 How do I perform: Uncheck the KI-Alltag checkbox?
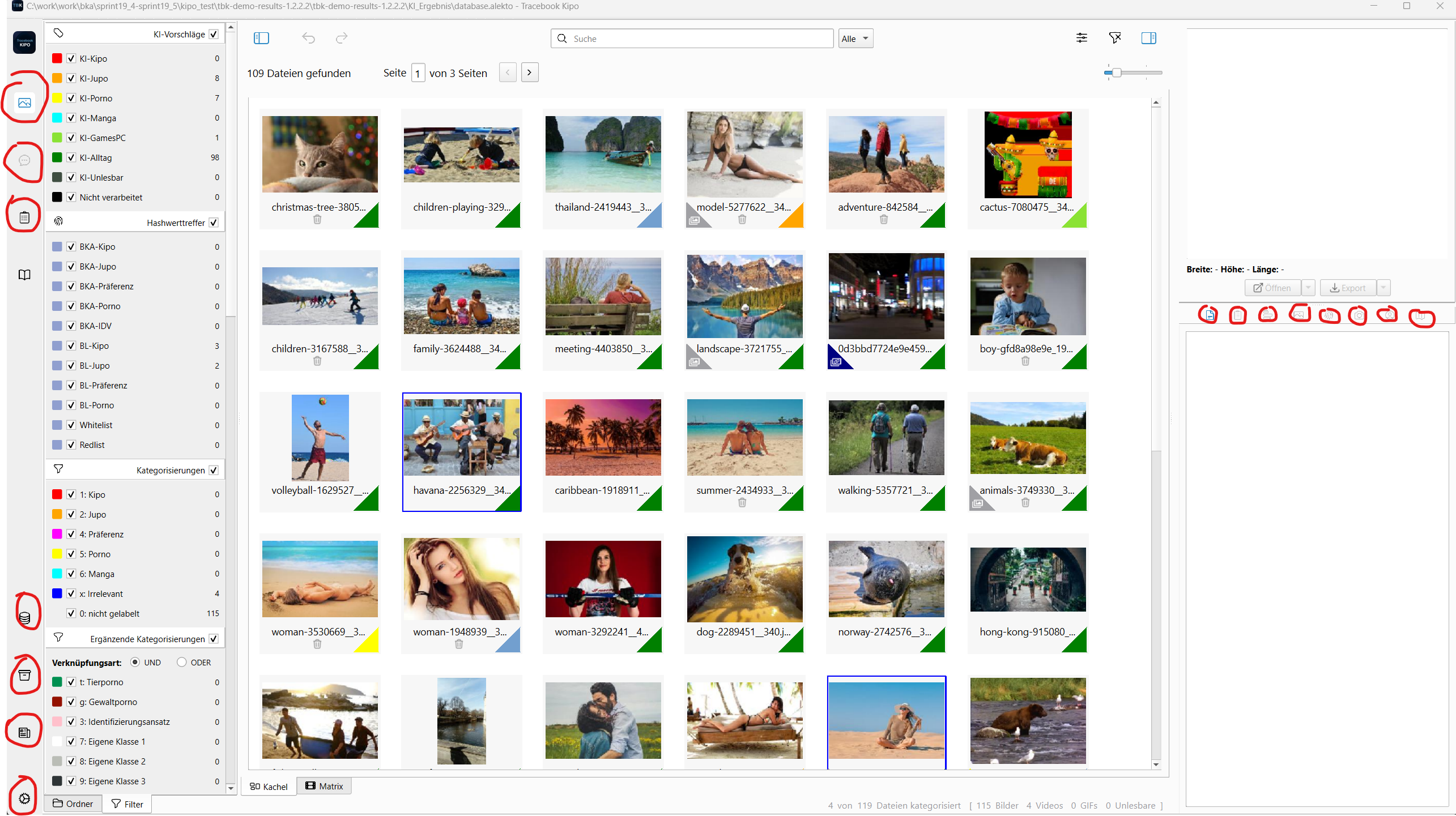(71, 157)
